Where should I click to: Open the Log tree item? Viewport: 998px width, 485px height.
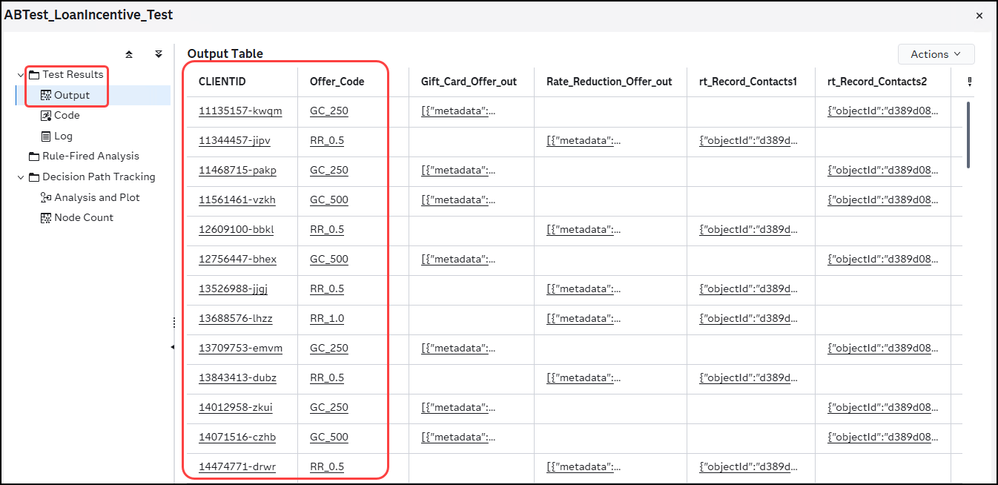coord(63,136)
